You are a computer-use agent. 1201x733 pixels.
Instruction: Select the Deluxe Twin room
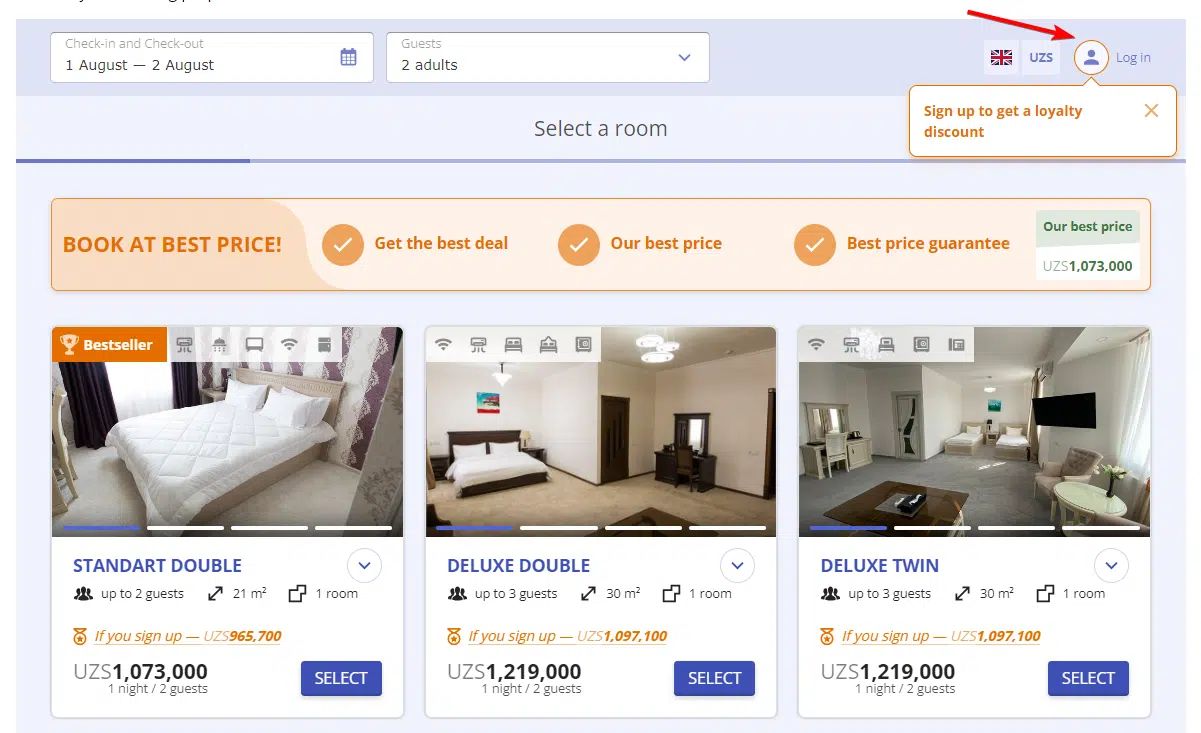(x=1088, y=678)
